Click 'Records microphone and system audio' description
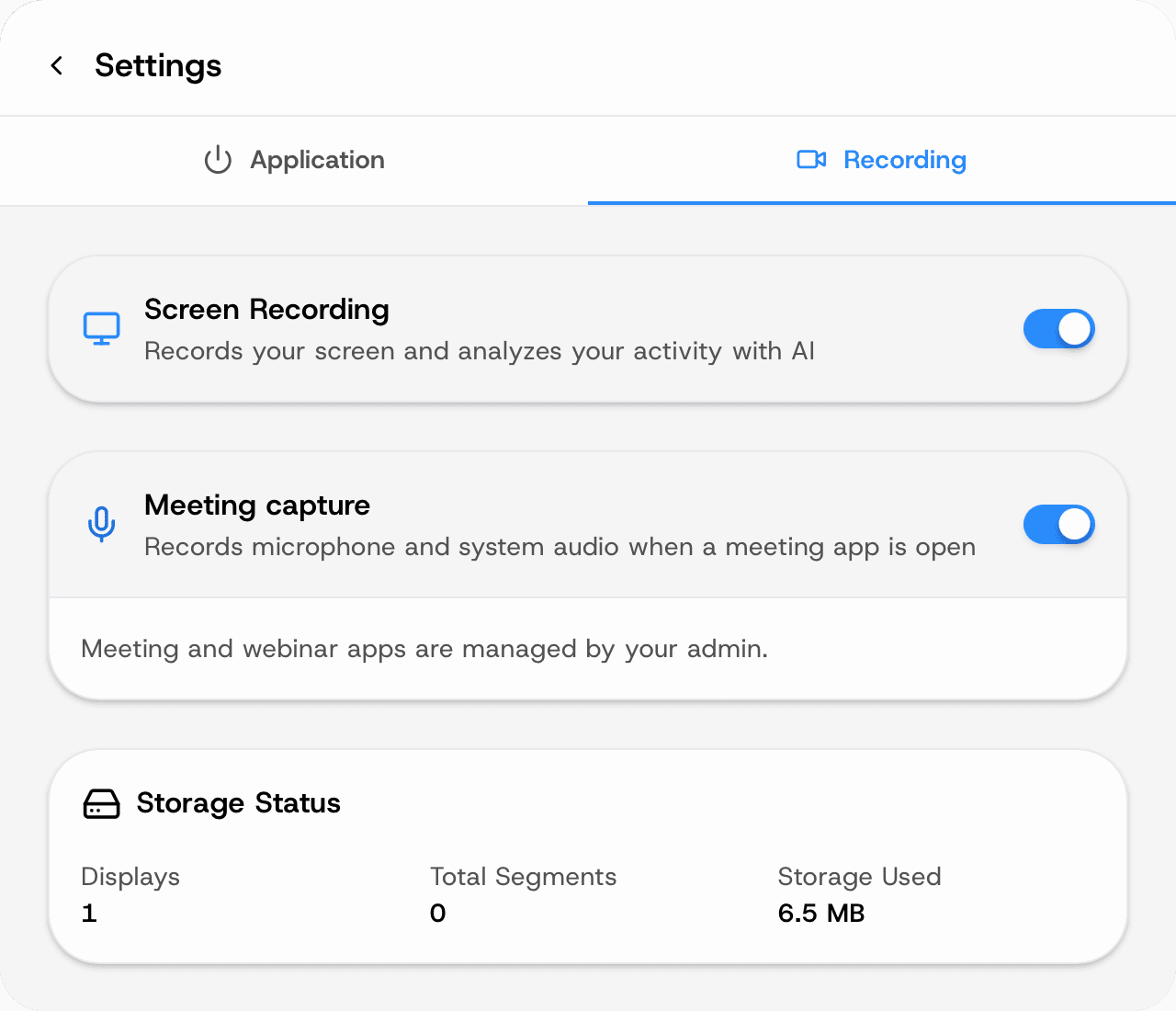 [x=560, y=547]
